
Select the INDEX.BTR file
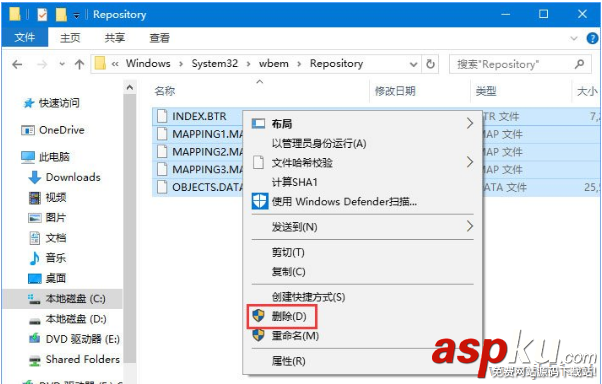(199, 116)
